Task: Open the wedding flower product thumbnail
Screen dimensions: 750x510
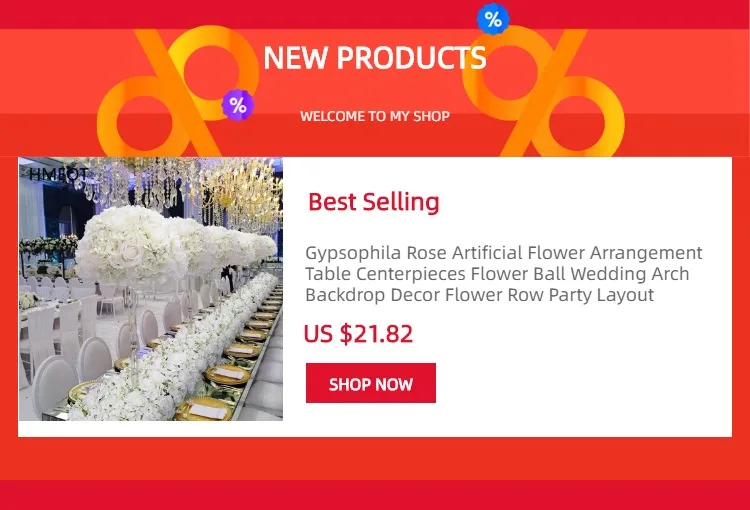Action: point(151,289)
